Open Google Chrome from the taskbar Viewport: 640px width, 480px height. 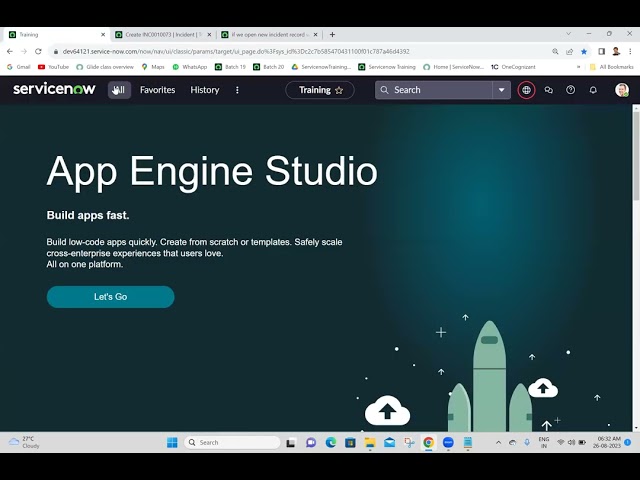tap(429, 442)
